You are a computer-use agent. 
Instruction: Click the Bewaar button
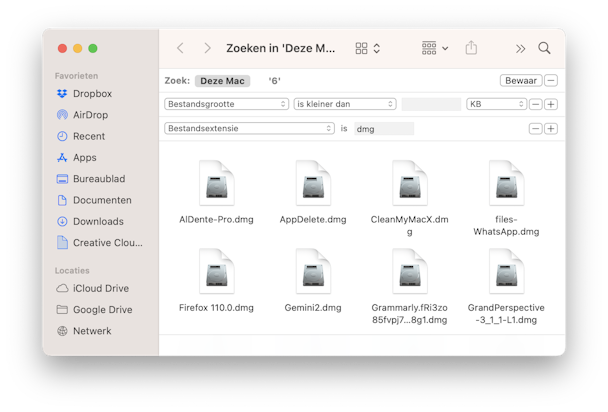tap(521, 81)
